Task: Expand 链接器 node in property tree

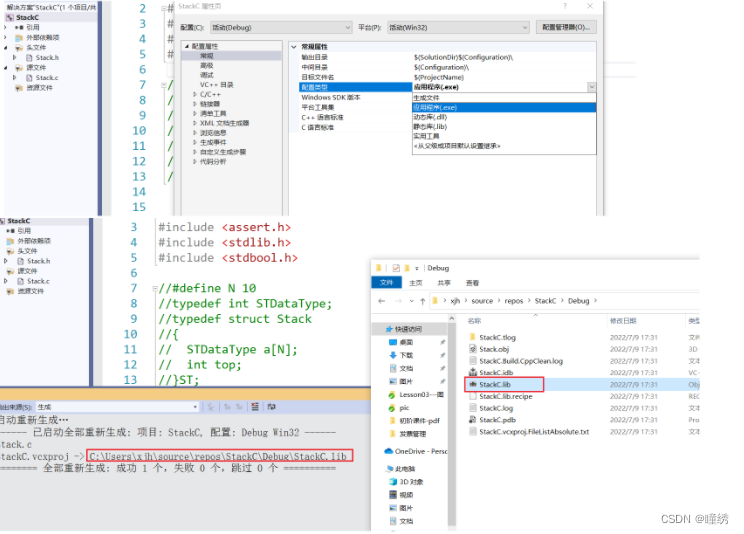Action: pyautogui.click(x=195, y=104)
